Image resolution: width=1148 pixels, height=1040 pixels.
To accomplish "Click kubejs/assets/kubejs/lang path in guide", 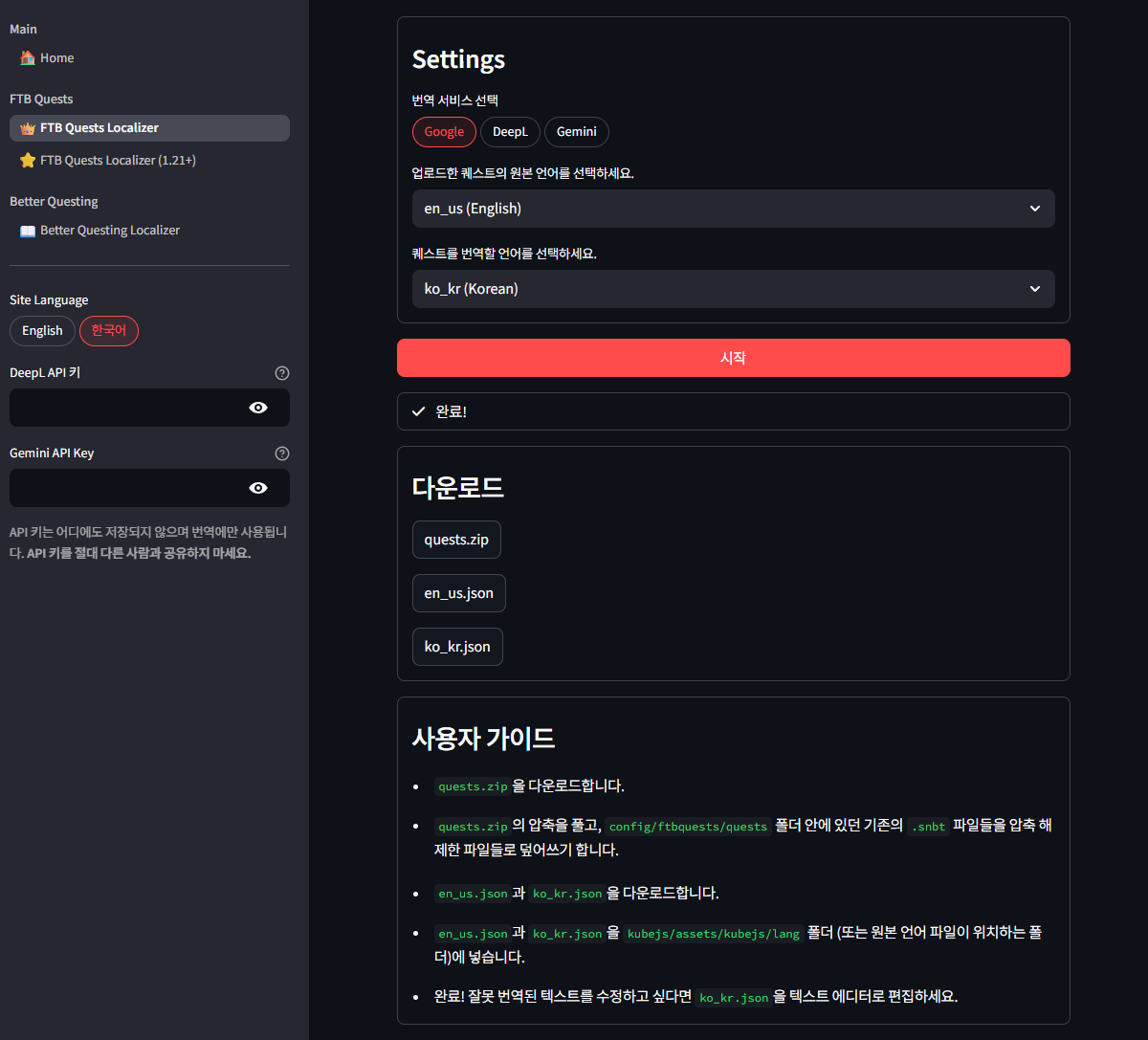I will [714, 934].
